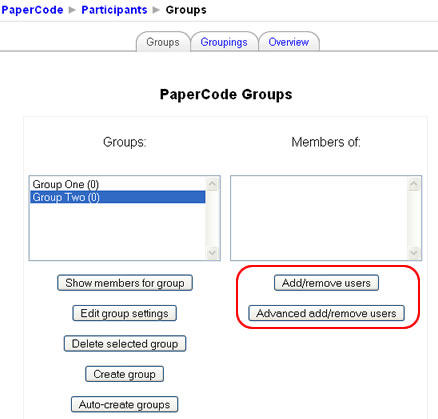The image size is (438, 419).
Task: Open the PaperCode breadcrumb link
Action: point(32,10)
